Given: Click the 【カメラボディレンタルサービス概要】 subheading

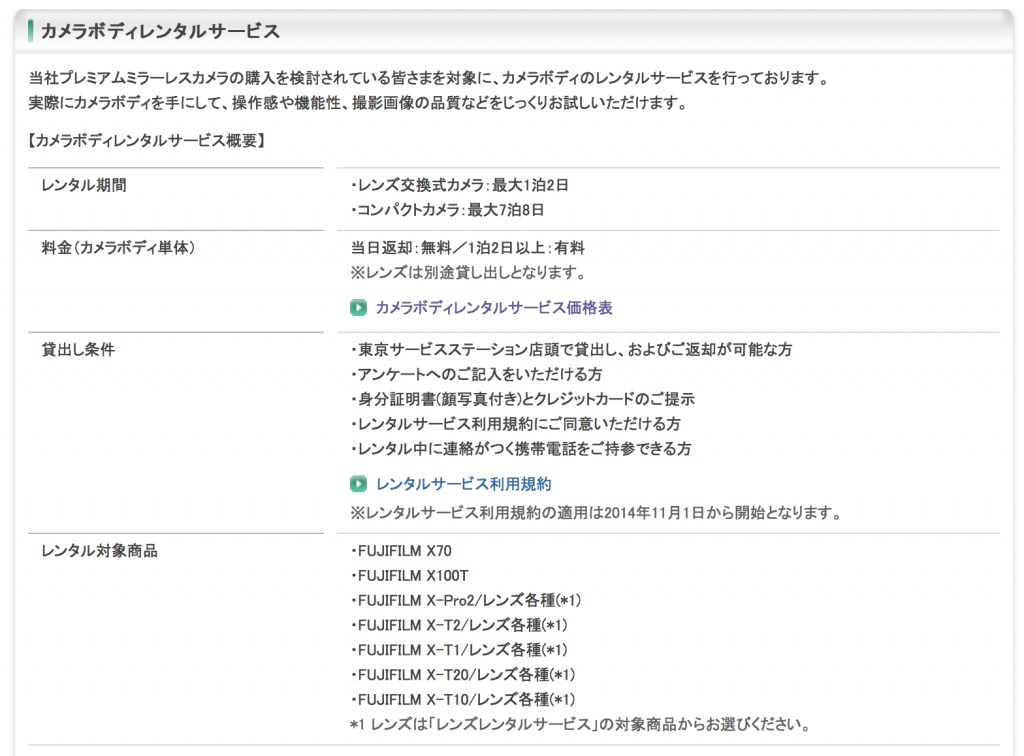Looking at the screenshot, I should (146, 141).
